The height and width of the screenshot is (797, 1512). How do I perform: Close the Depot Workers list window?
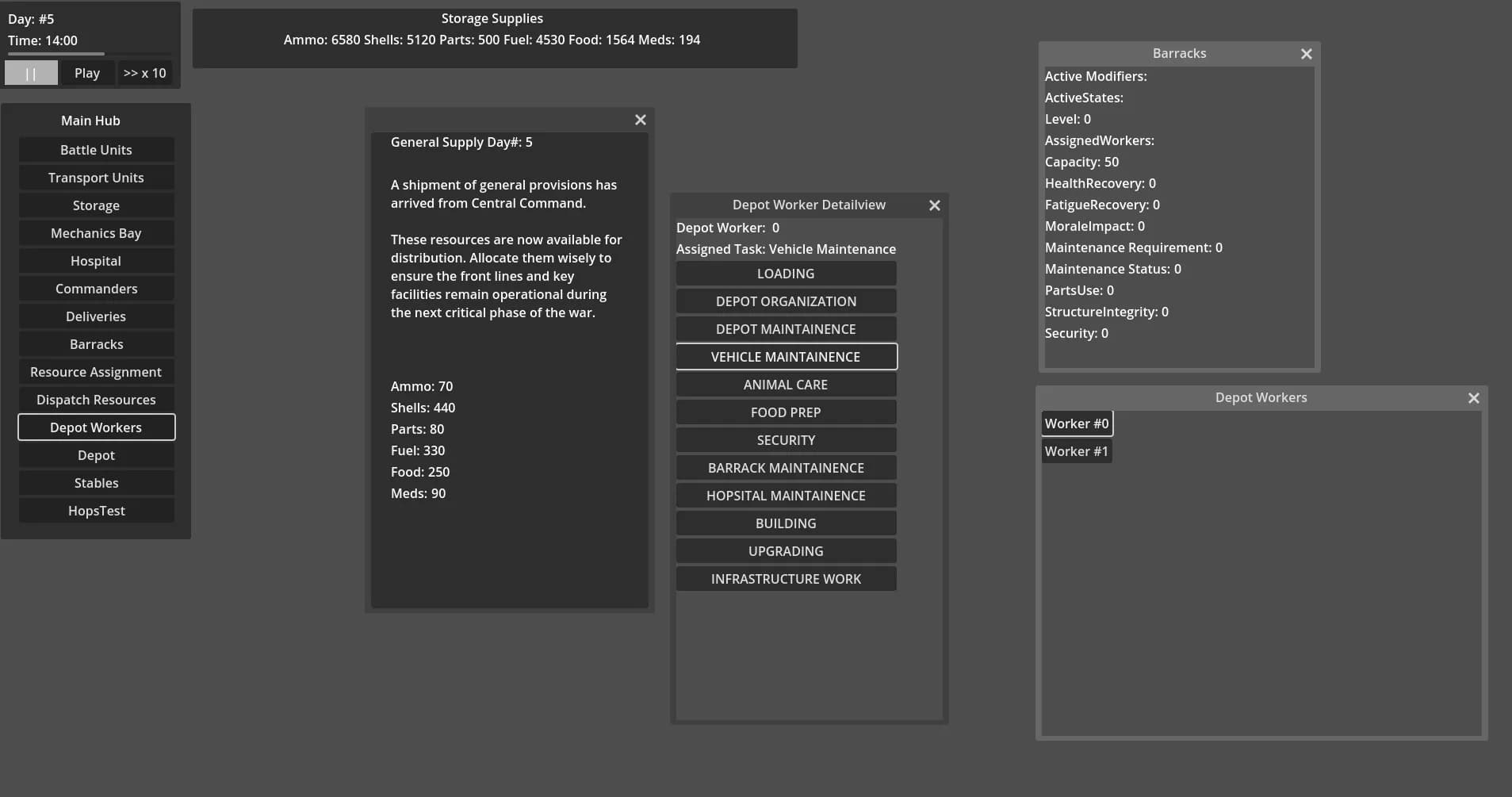[x=1474, y=398]
